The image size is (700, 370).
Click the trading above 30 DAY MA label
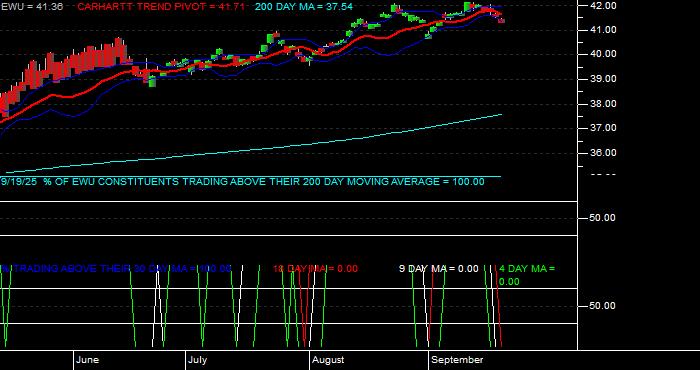pyautogui.click(x=116, y=268)
